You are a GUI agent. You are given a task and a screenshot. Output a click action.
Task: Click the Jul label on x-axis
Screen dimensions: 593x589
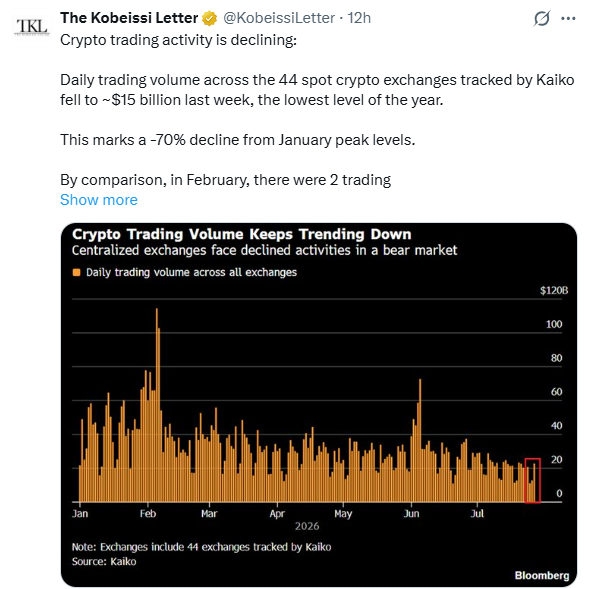477,513
